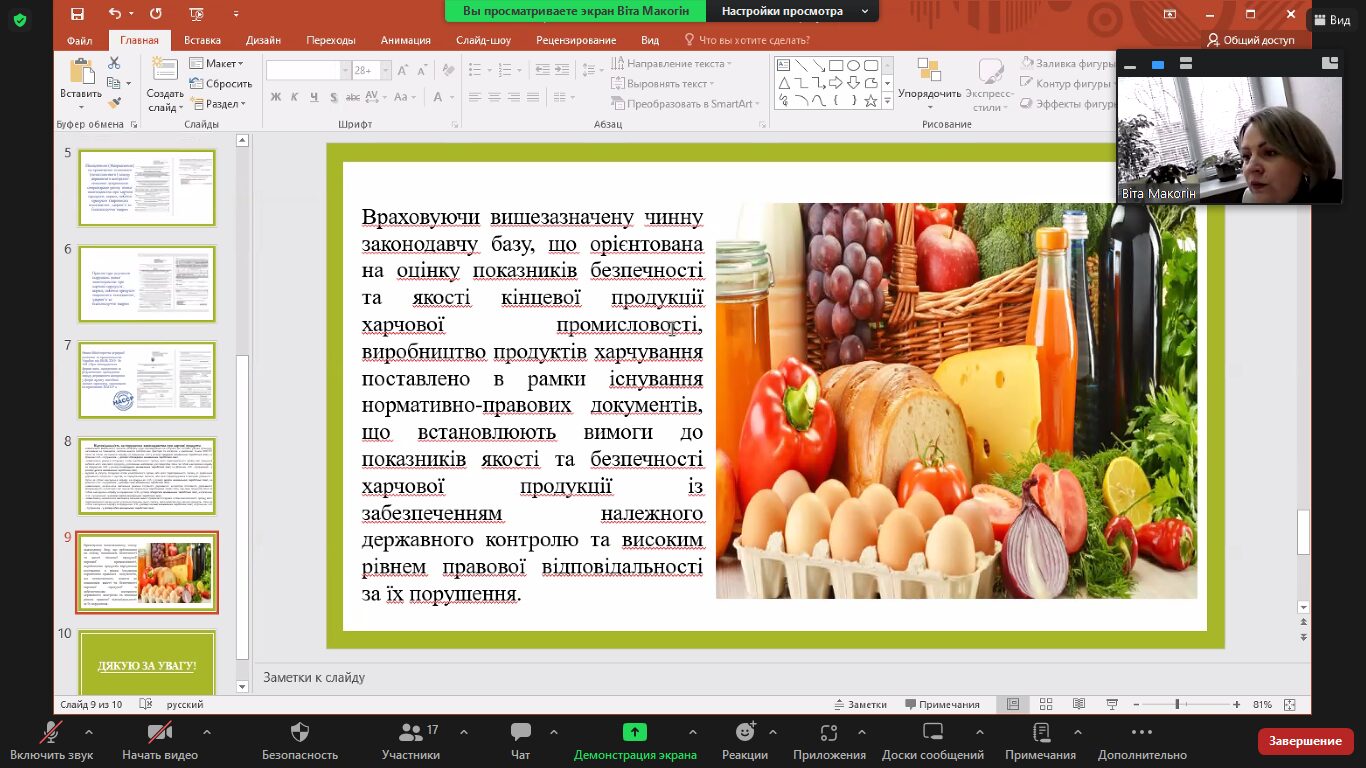This screenshot has height=768, width=1366.
Task: Toggle strikethrough abc formatting
Action: [353, 97]
